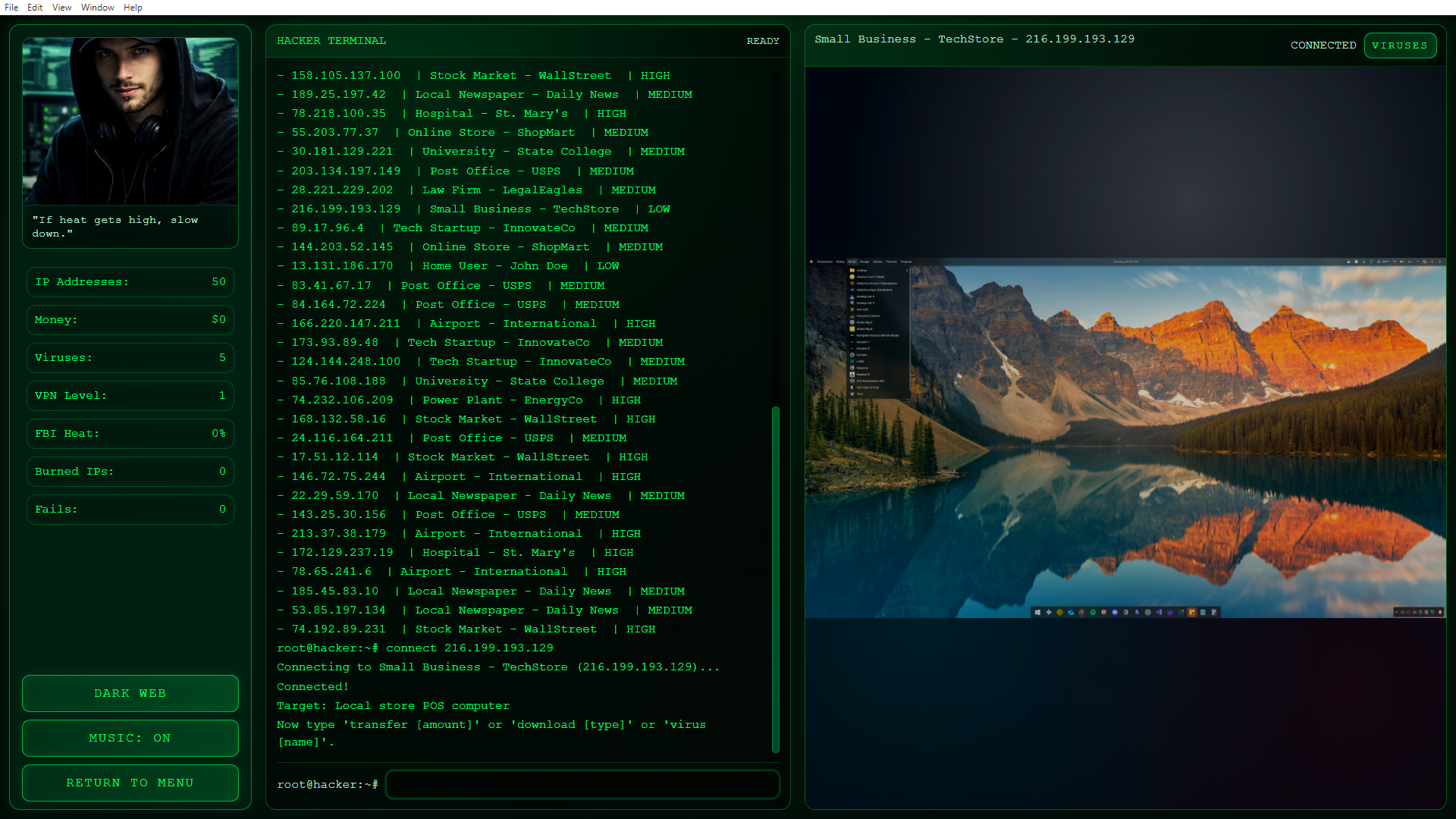Open the Window menu
The width and height of the screenshot is (1456, 819).
point(97,8)
